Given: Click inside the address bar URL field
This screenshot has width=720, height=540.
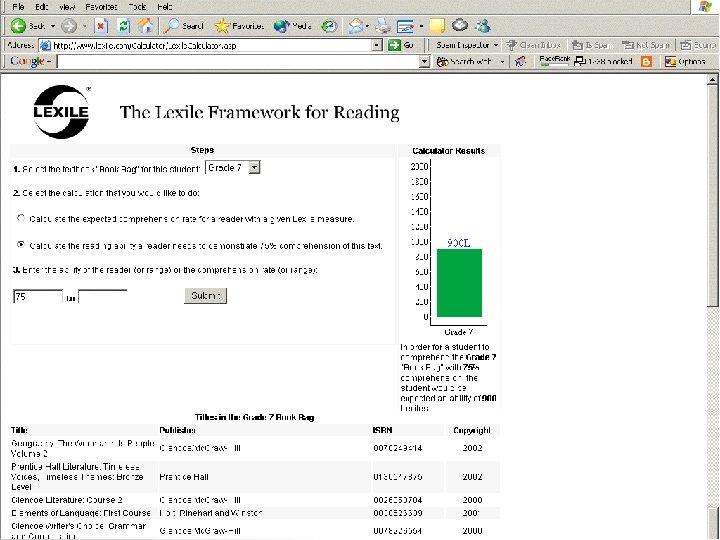Looking at the screenshot, I should pos(211,45).
